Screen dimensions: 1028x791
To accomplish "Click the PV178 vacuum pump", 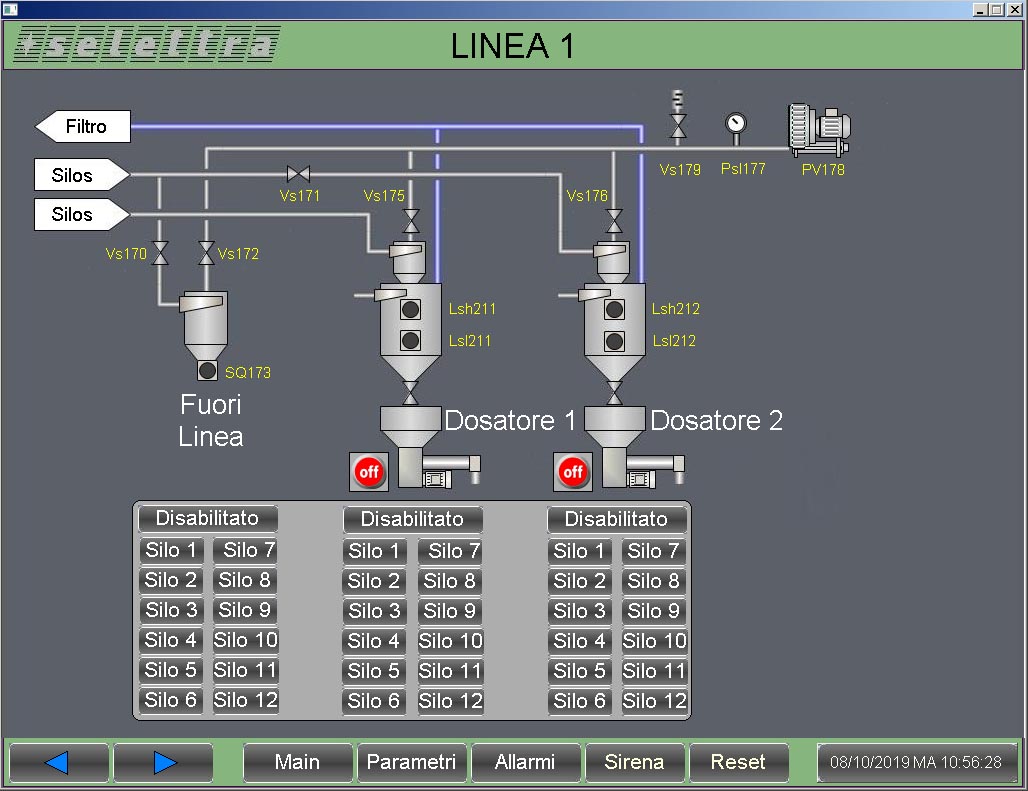I will [x=820, y=130].
